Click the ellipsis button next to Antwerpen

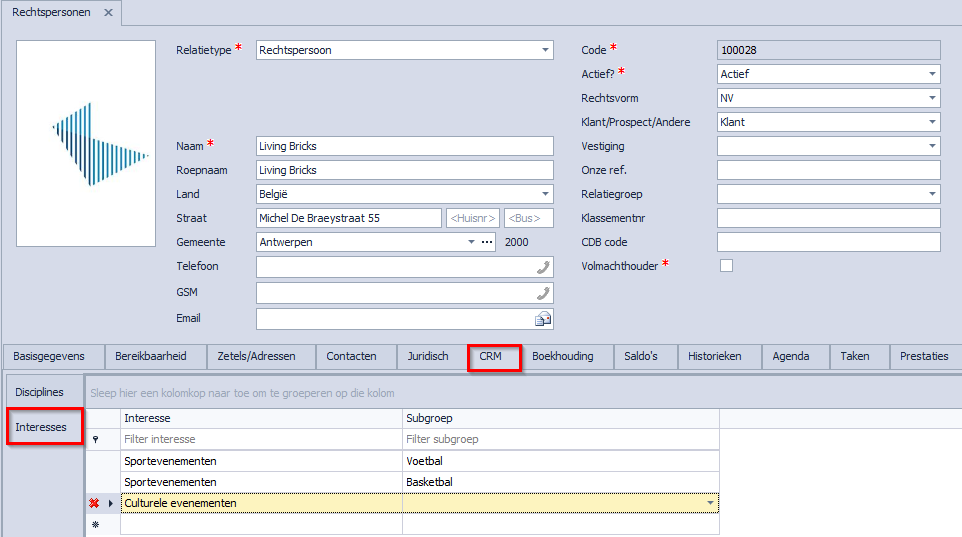click(x=487, y=242)
